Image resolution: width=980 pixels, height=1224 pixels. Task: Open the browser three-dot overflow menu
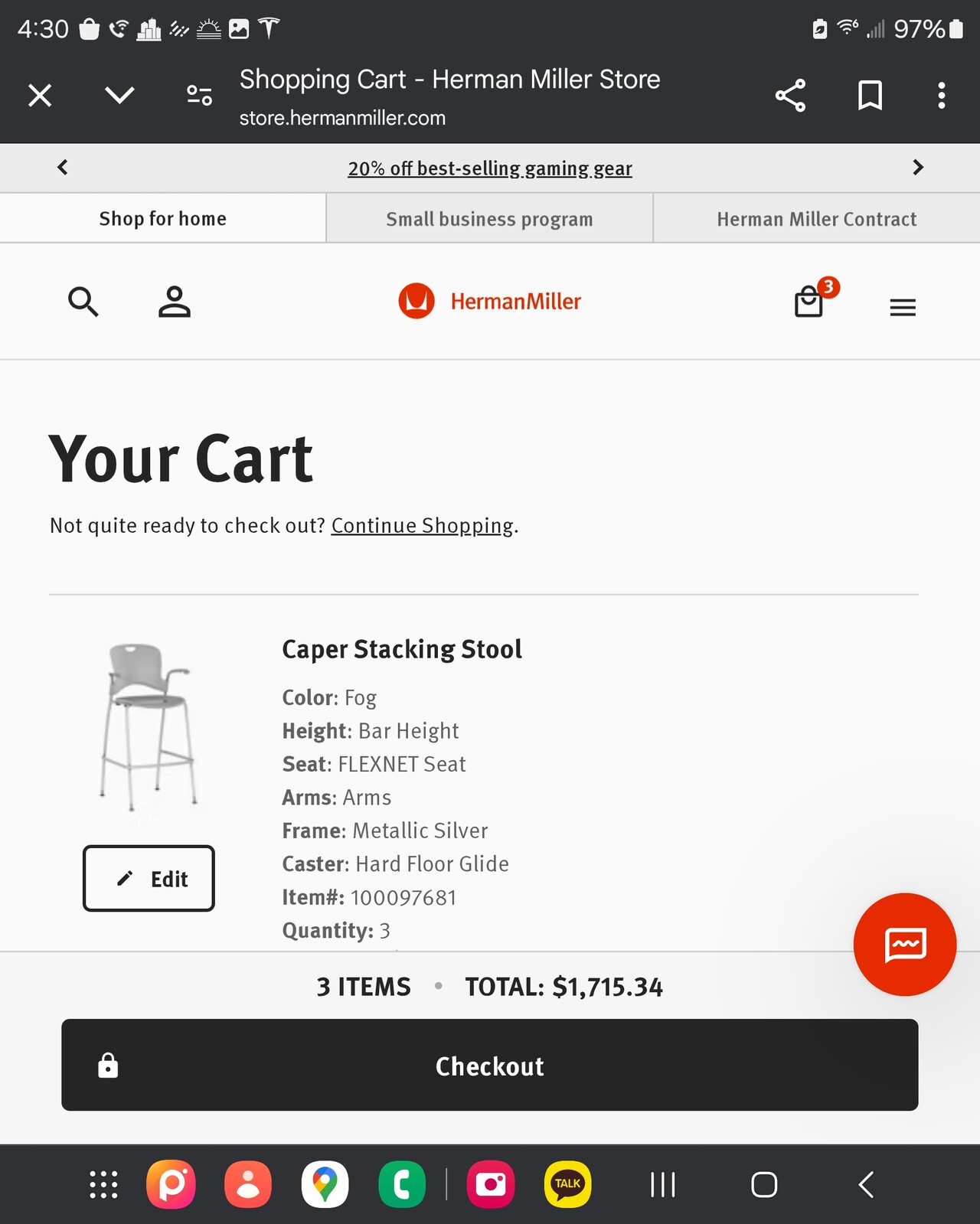pyautogui.click(x=942, y=96)
